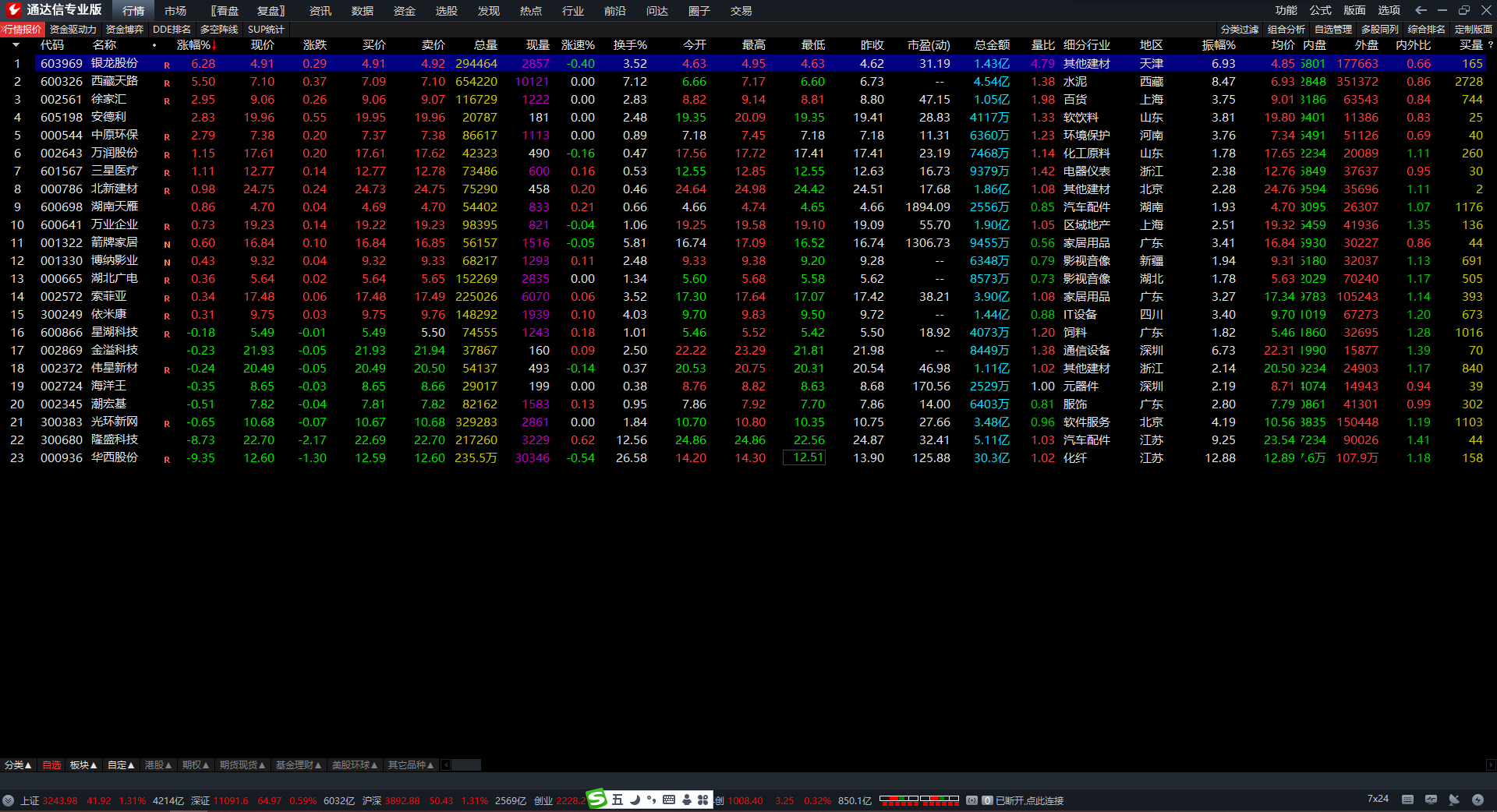Expand the 期货现货 list
Image resolution: width=1497 pixels, height=812 pixels.
coord(242,765)
